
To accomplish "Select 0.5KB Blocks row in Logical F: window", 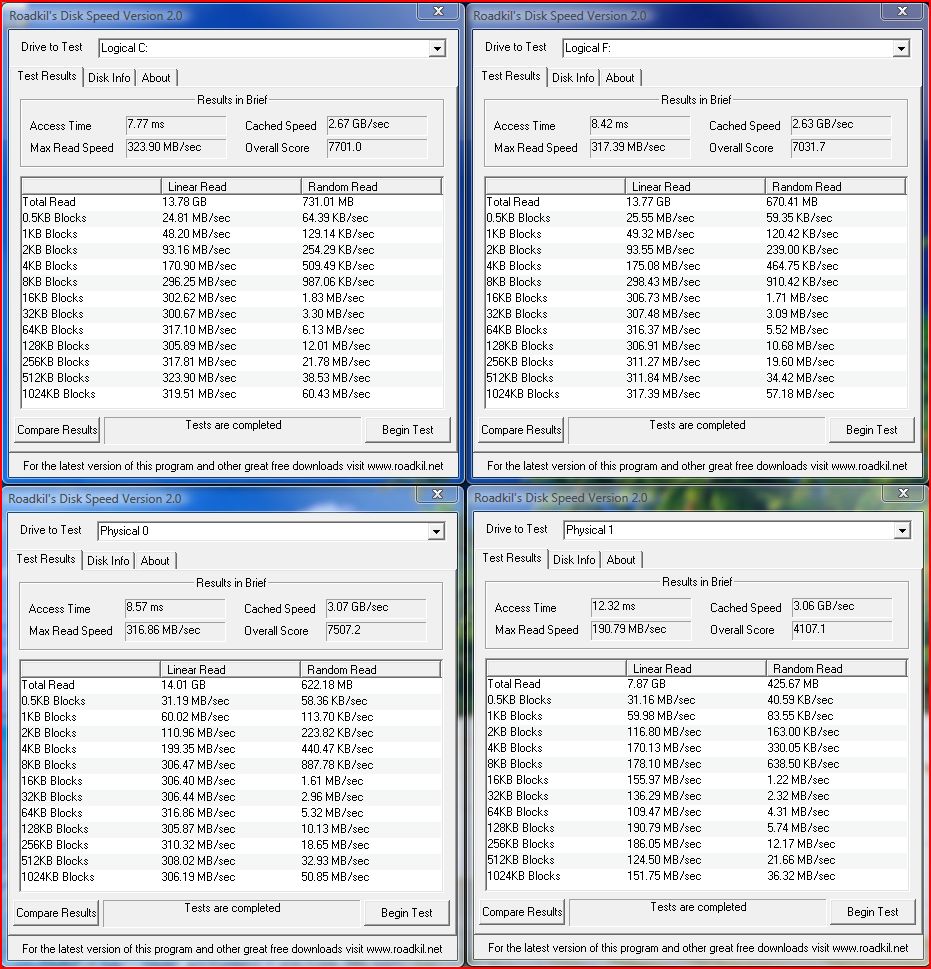I will [x=696, y=218].
